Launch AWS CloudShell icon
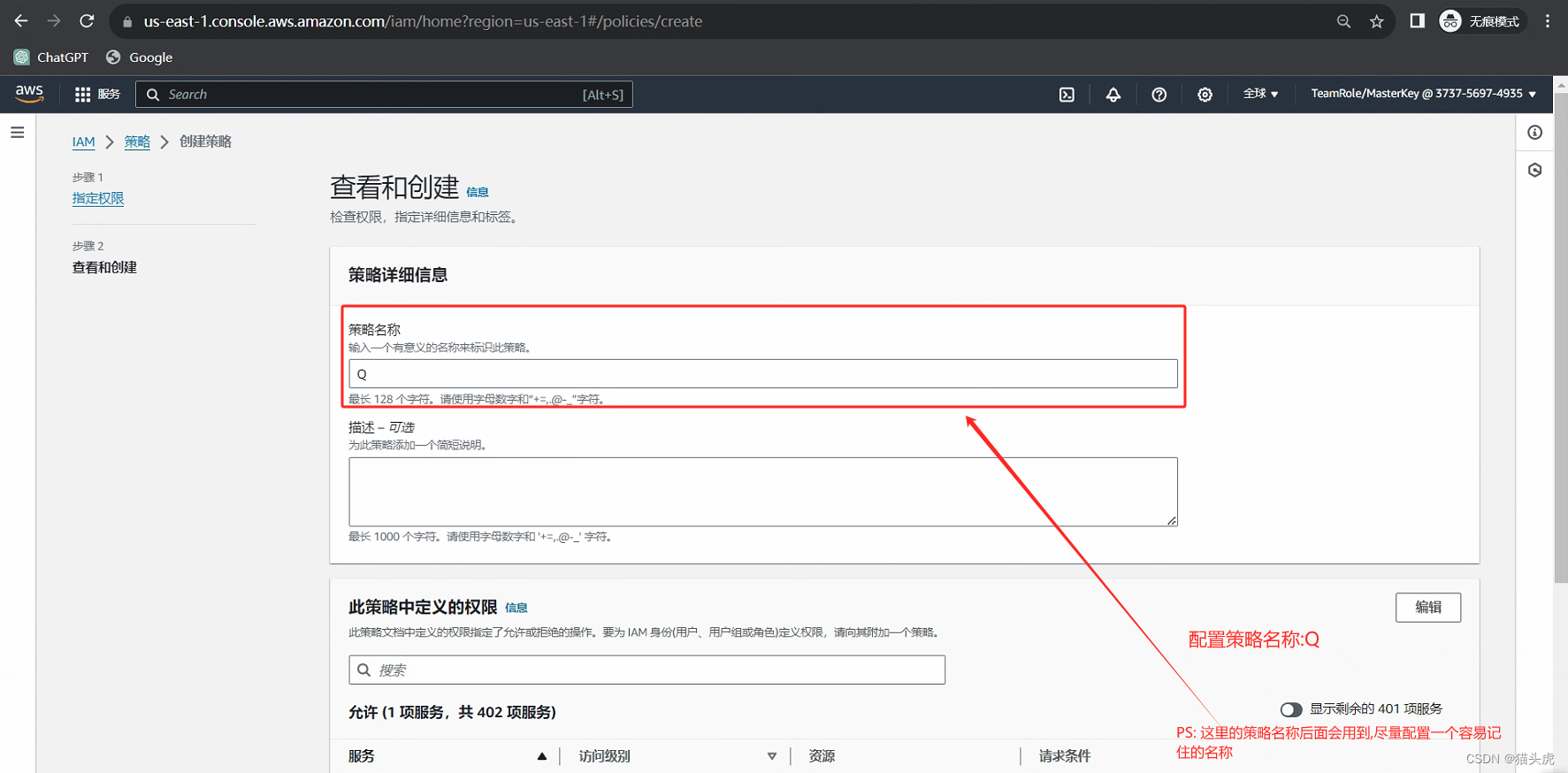1568x773 pixels. tap(1067, 95)
